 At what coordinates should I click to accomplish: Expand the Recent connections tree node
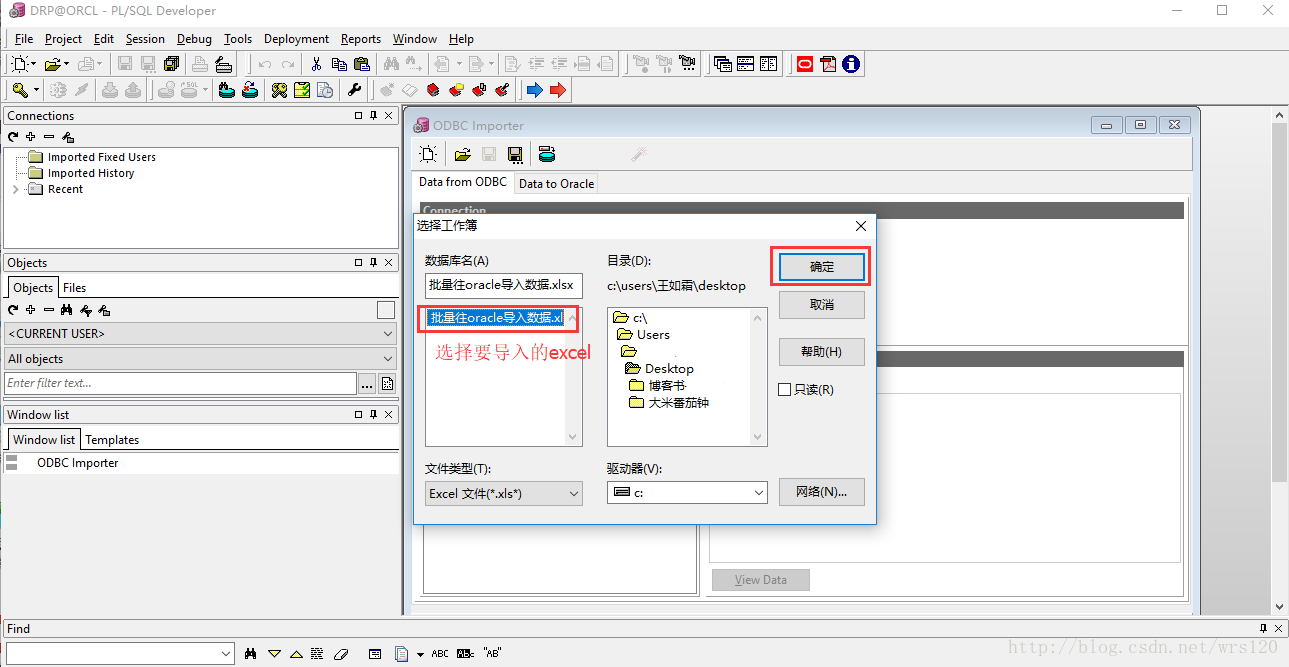(x=15, y=189)
